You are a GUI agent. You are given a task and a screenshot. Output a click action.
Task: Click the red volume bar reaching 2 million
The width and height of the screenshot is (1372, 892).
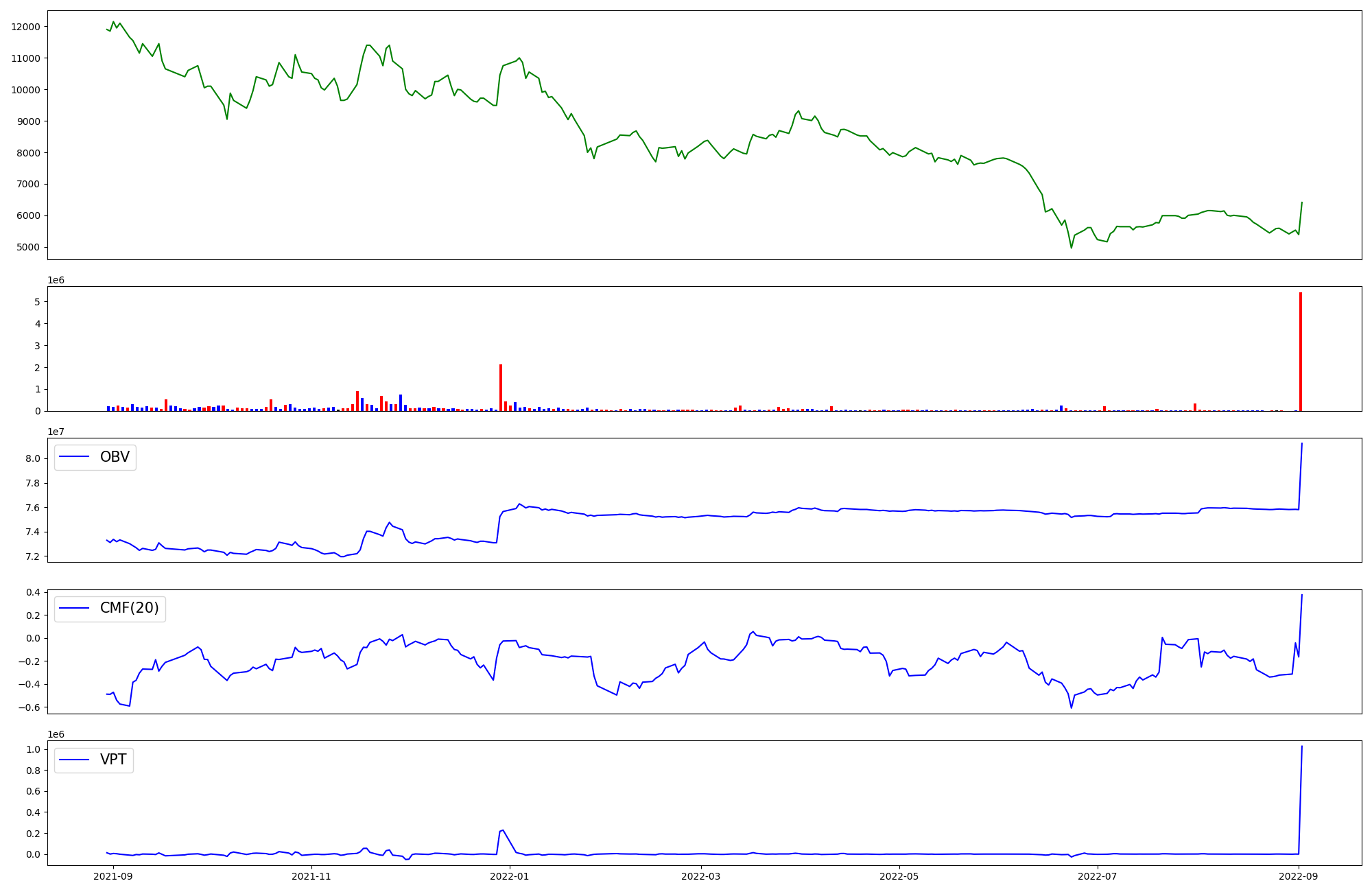[x=501, y=388]
